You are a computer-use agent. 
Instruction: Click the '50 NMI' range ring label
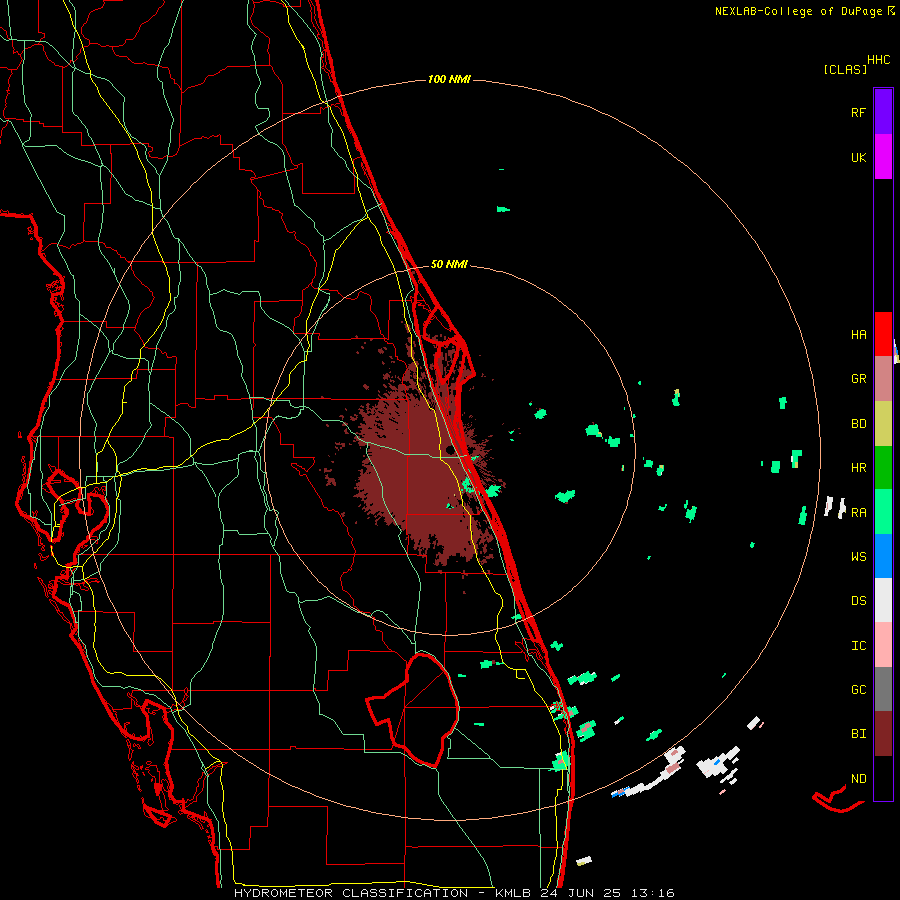pos(449,264)
